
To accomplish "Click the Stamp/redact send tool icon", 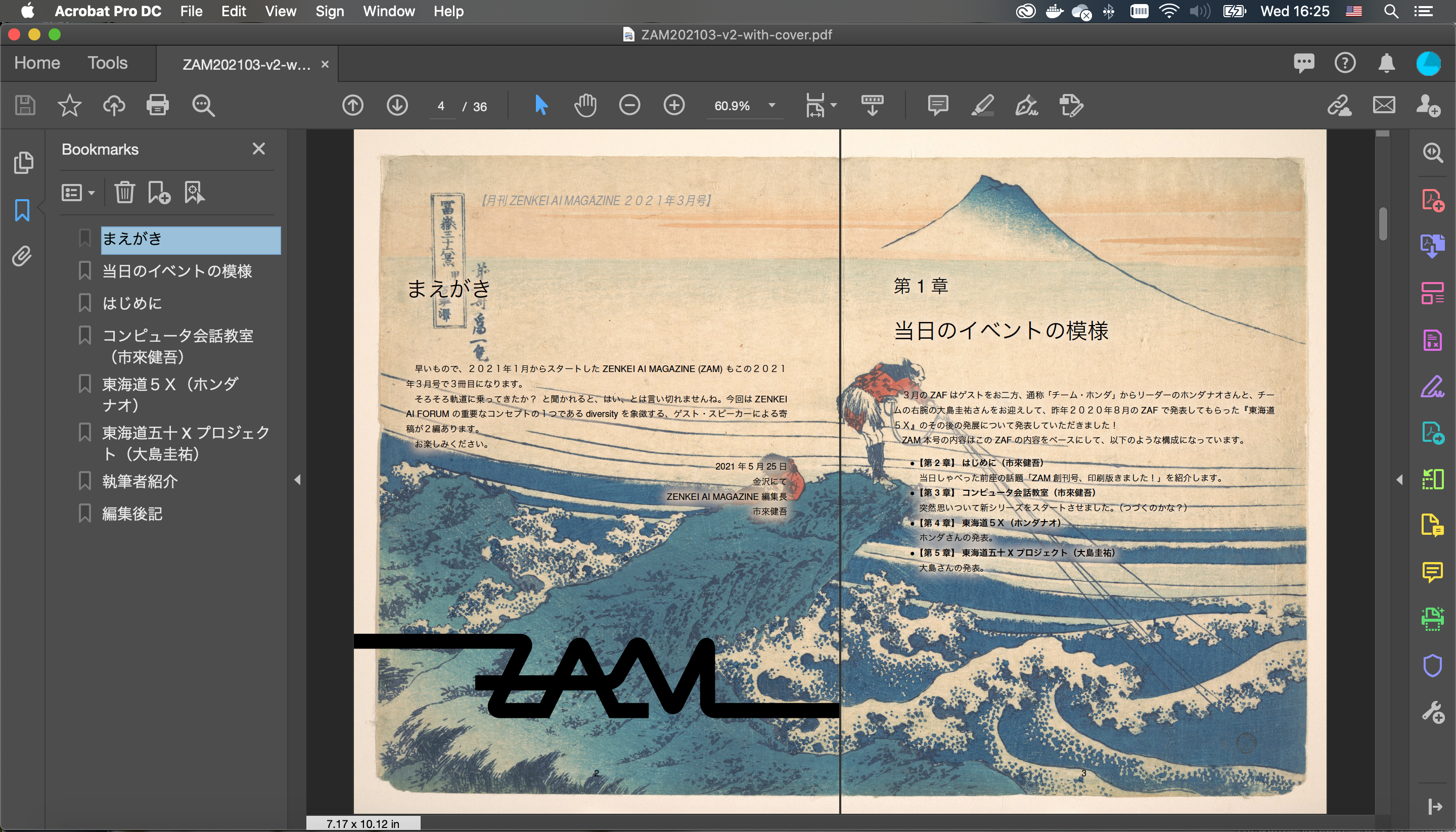I will click(1071, 106).
